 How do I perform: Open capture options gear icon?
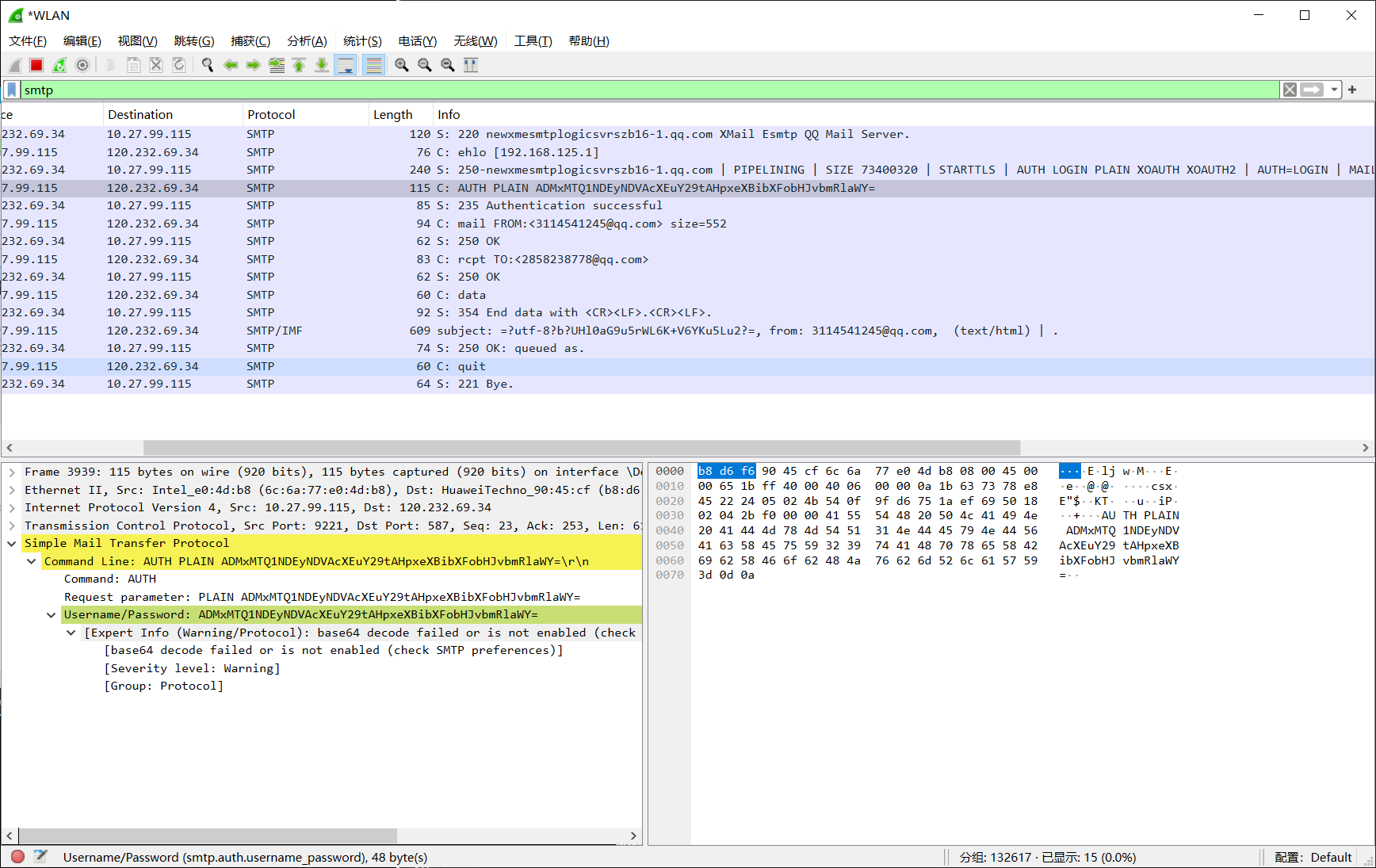82,65
